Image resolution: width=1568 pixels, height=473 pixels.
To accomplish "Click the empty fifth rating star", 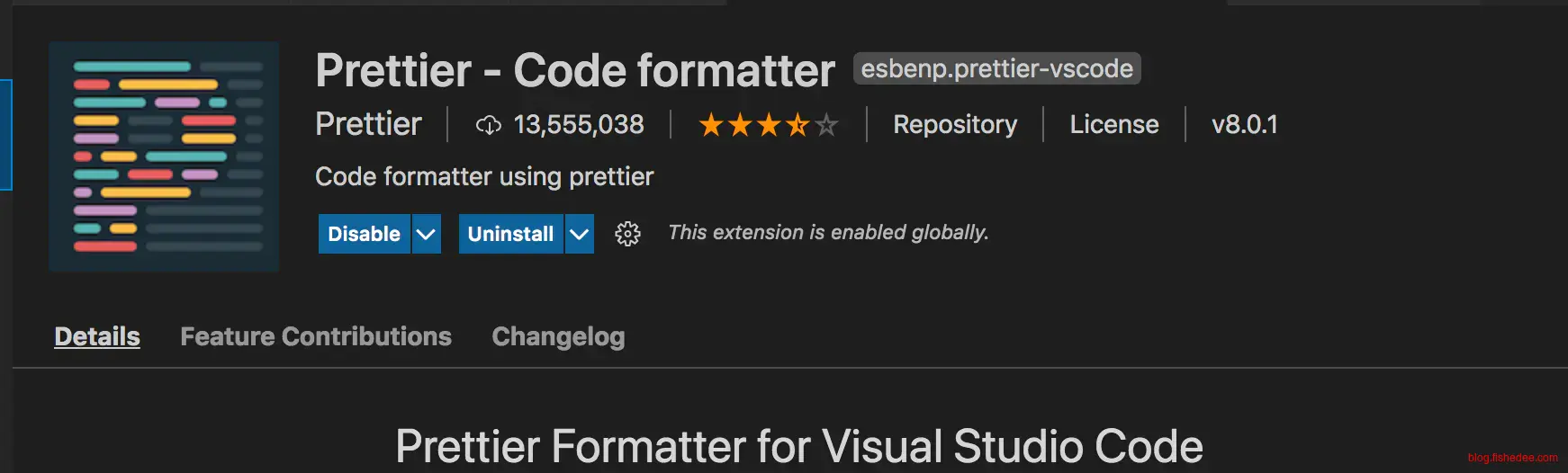I will pos(826,125).
